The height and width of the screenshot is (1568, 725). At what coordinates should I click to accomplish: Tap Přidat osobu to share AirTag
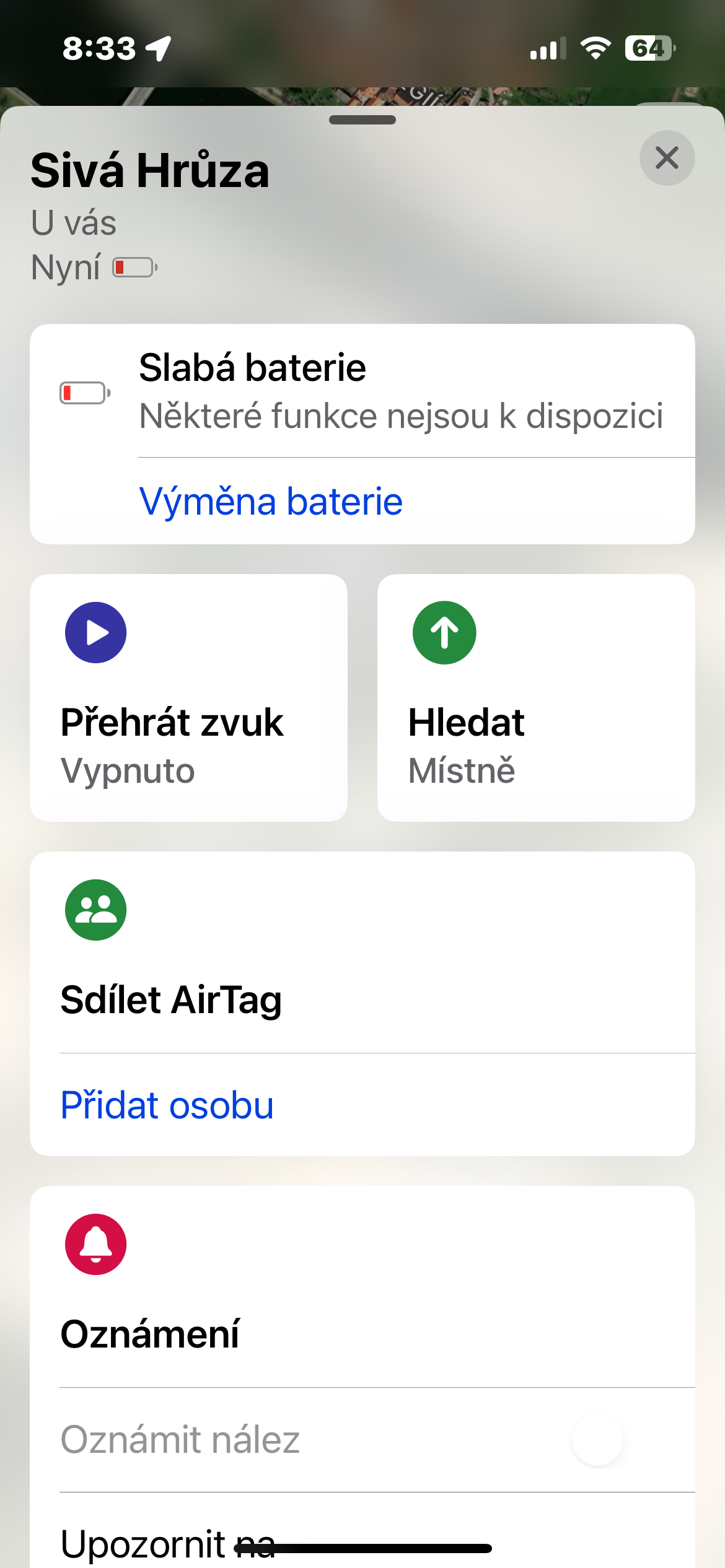coord(167,1105)
